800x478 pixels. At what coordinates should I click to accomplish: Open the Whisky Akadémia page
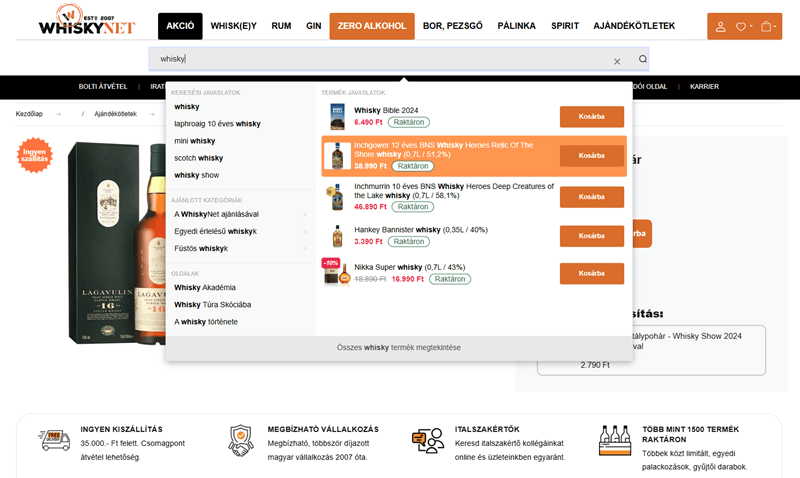205,288
